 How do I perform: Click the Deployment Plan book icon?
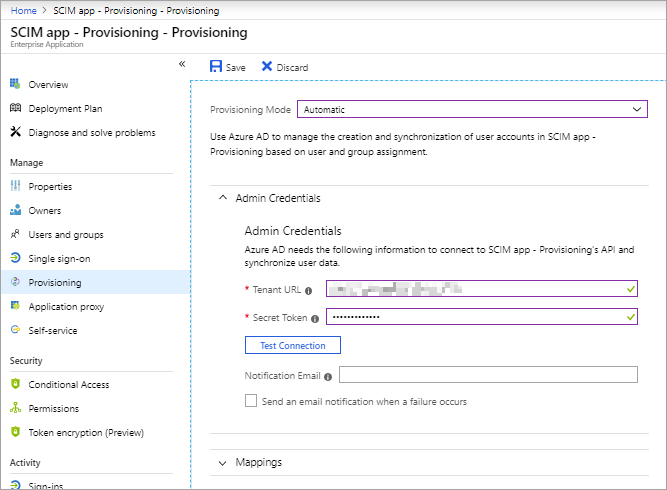tap(15, 108)
